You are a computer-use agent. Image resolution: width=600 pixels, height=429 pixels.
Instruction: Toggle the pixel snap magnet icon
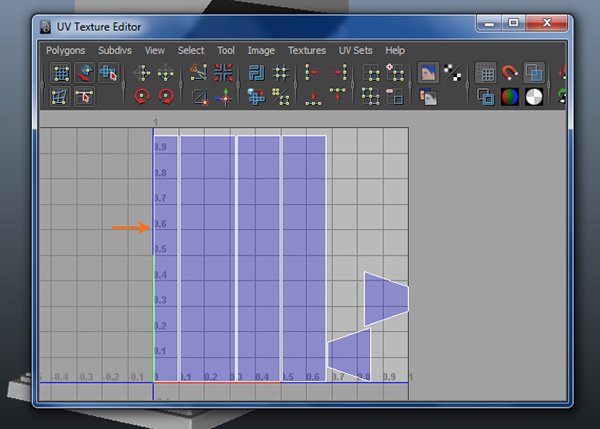(x=510, y=73)
